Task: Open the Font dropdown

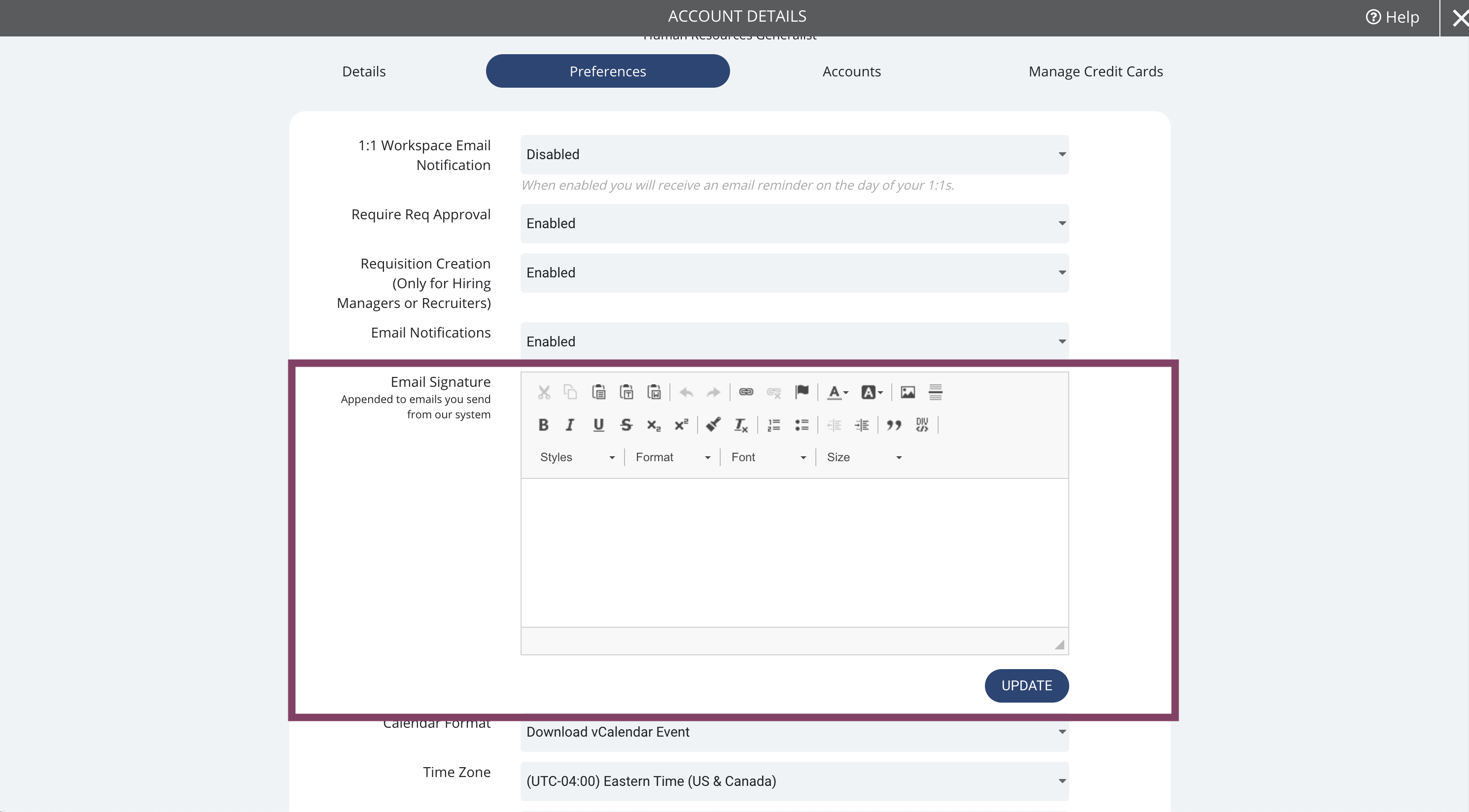Action: [x=768, y=457]
